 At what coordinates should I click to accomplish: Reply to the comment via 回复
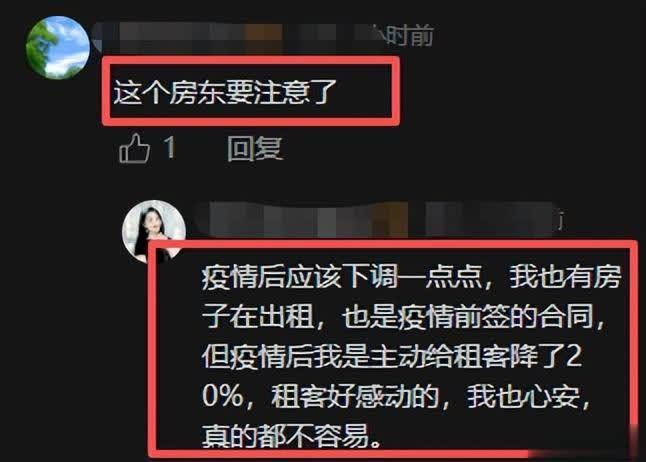(x=255, y=148)
